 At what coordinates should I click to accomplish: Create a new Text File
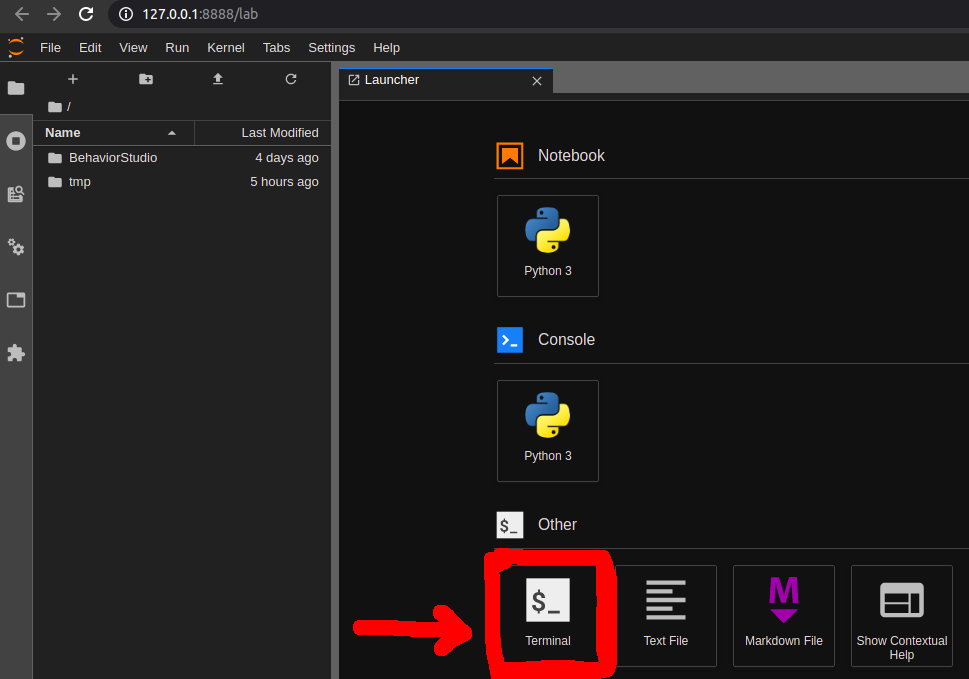(x=665, y=614)
